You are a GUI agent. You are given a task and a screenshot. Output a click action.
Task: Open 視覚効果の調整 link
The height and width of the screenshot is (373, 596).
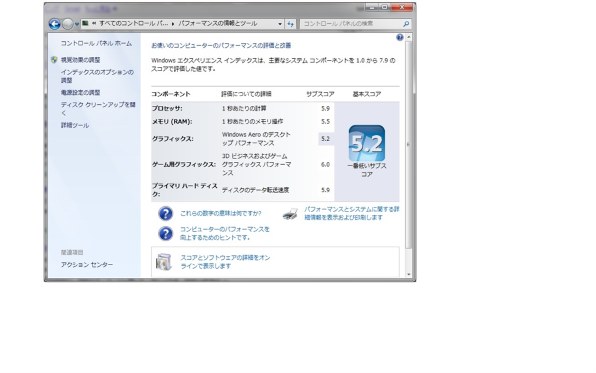[x=81, y=60]
